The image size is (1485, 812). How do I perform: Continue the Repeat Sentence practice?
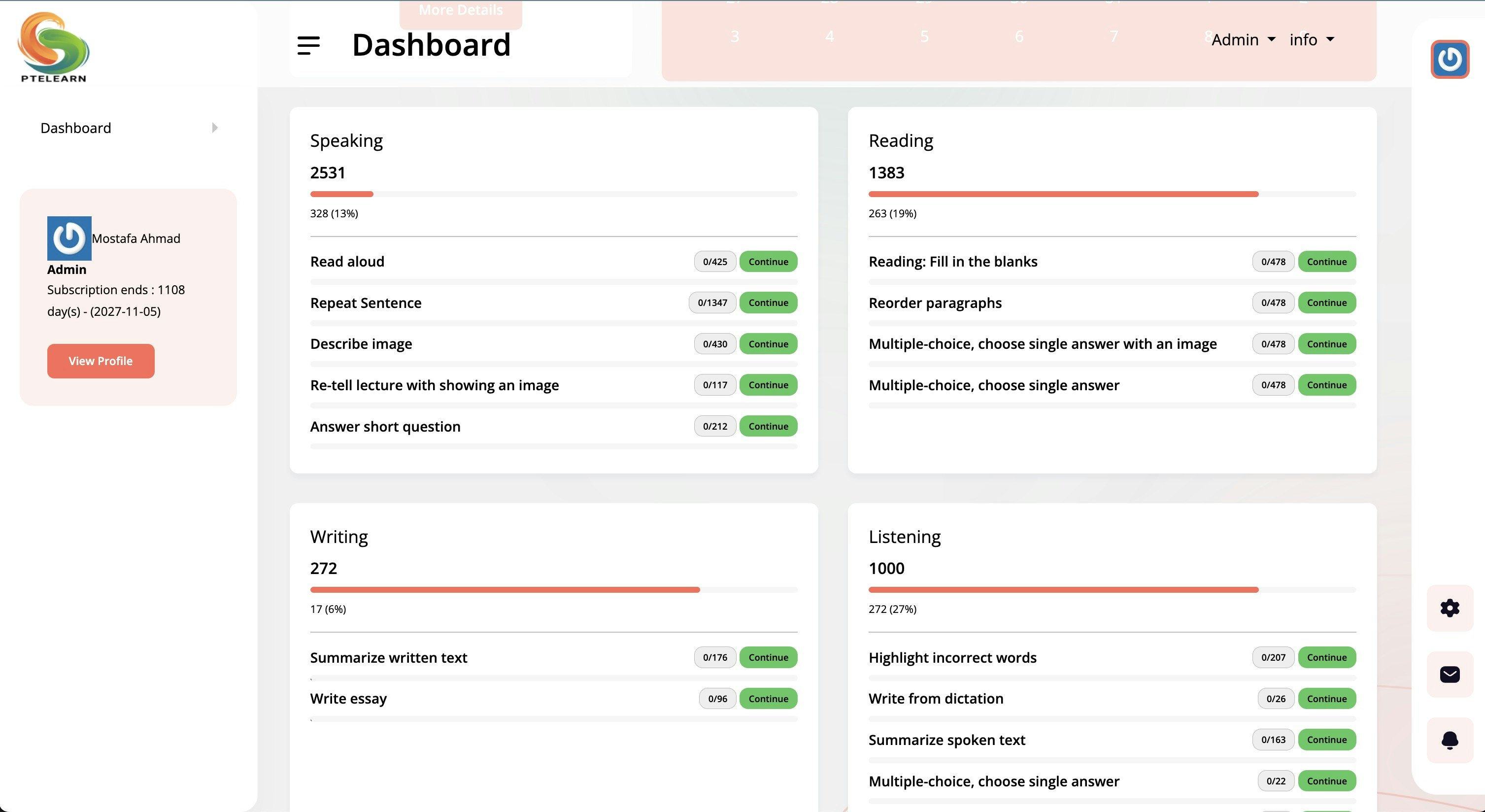pos(768,303)
